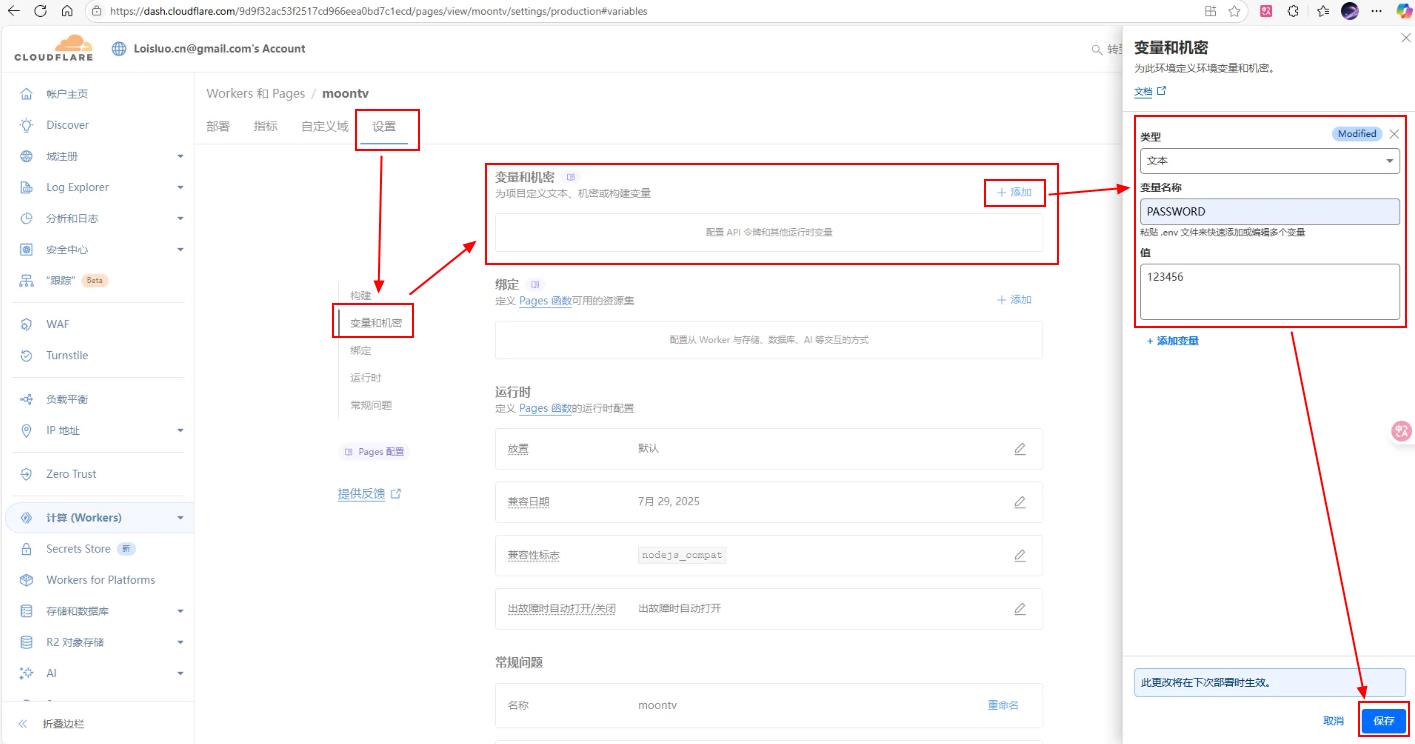
Task: Edit 出故障时自动打开/关闭 with its pencil icon
Action: tap(1020, 608)
